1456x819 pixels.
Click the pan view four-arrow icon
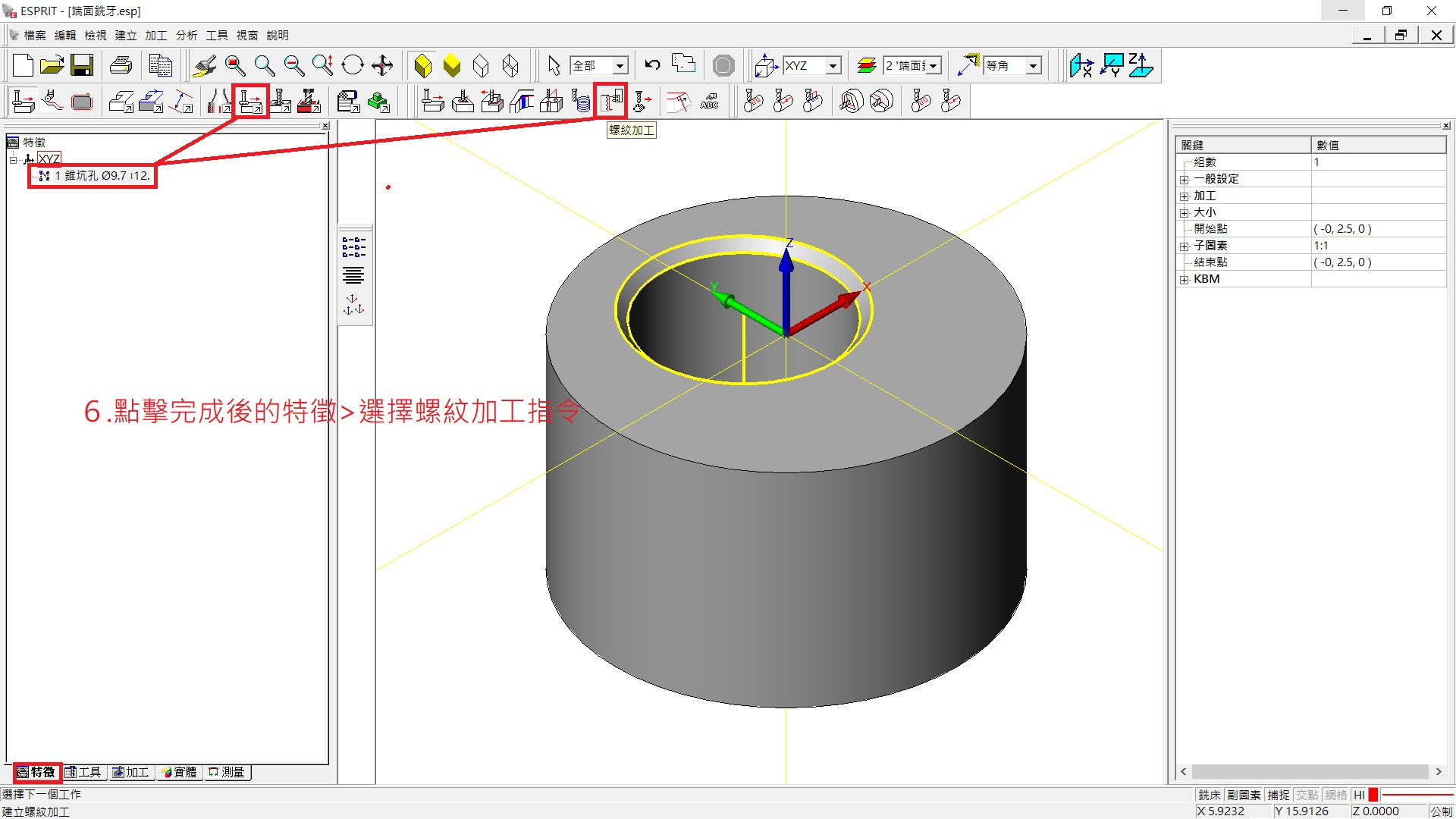(x=382, y=66)
